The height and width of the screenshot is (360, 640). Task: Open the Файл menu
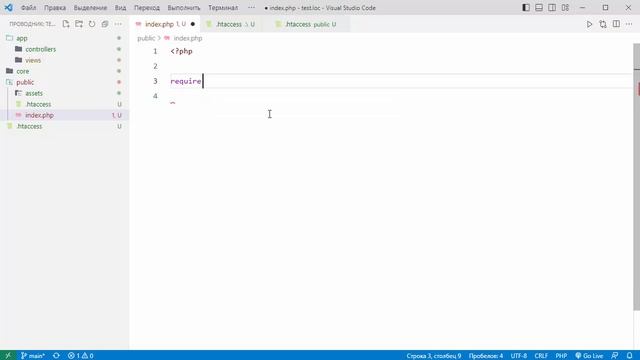point(28,8)
